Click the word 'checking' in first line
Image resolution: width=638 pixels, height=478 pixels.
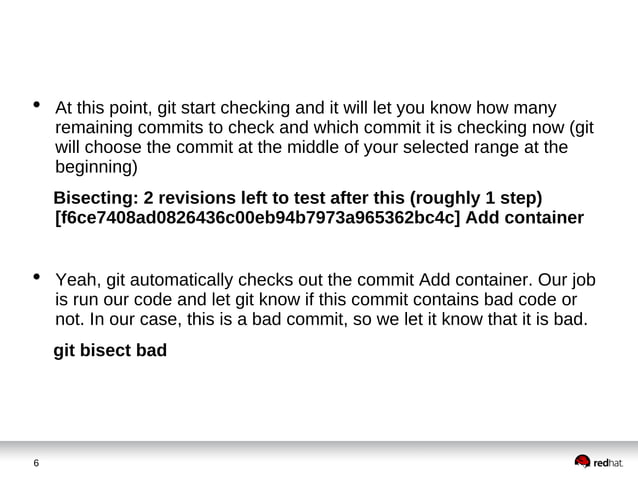point(255,108)
